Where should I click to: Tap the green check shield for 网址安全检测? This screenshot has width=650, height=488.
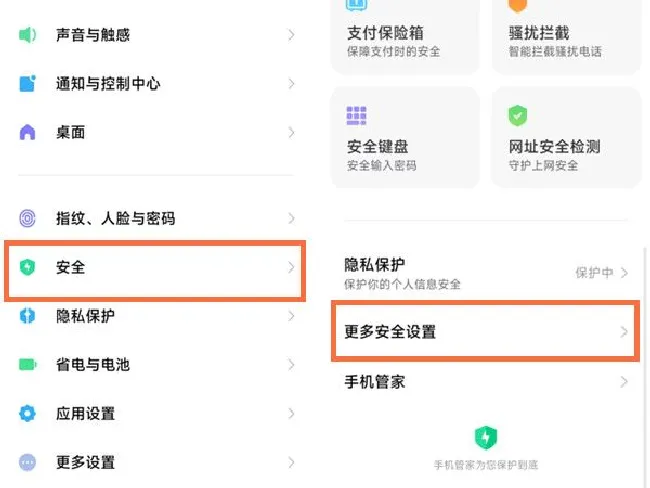pyautogui.click(x=518, y=116)
